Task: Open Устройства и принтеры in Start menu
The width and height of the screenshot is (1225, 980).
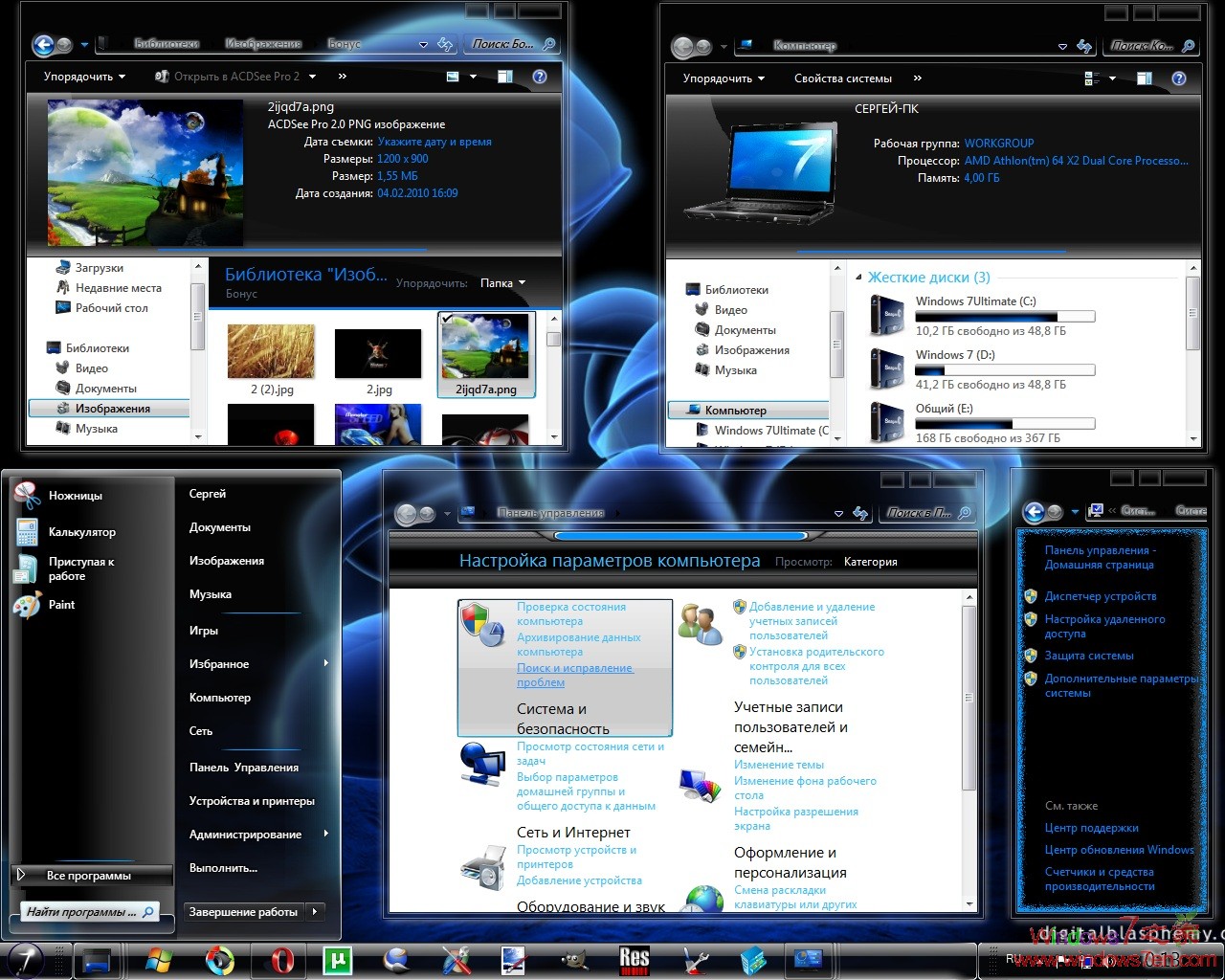Action: click(x=252, y=801)
